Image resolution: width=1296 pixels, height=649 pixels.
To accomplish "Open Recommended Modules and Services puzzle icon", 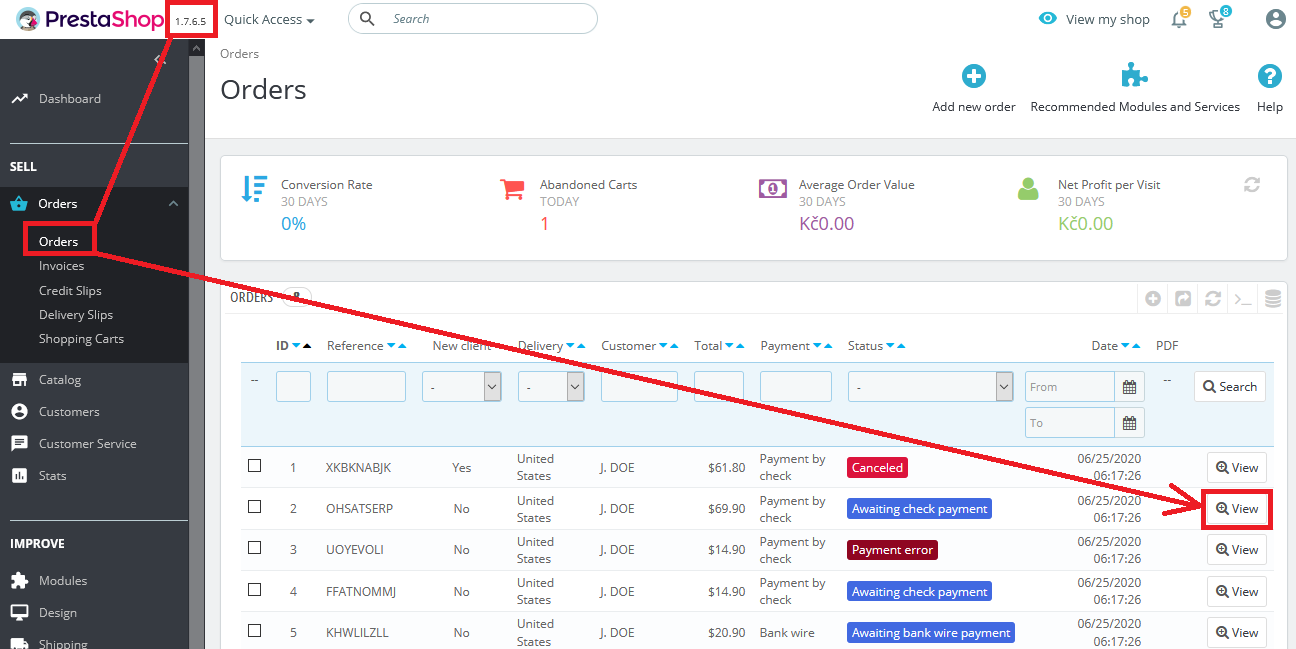I will [1135, 76].
